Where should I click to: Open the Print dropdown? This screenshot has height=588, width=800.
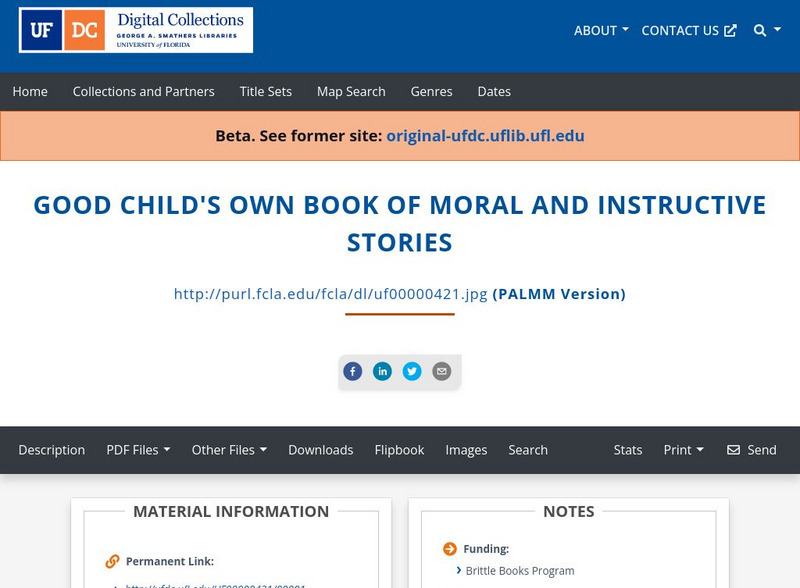click(683, 450)
